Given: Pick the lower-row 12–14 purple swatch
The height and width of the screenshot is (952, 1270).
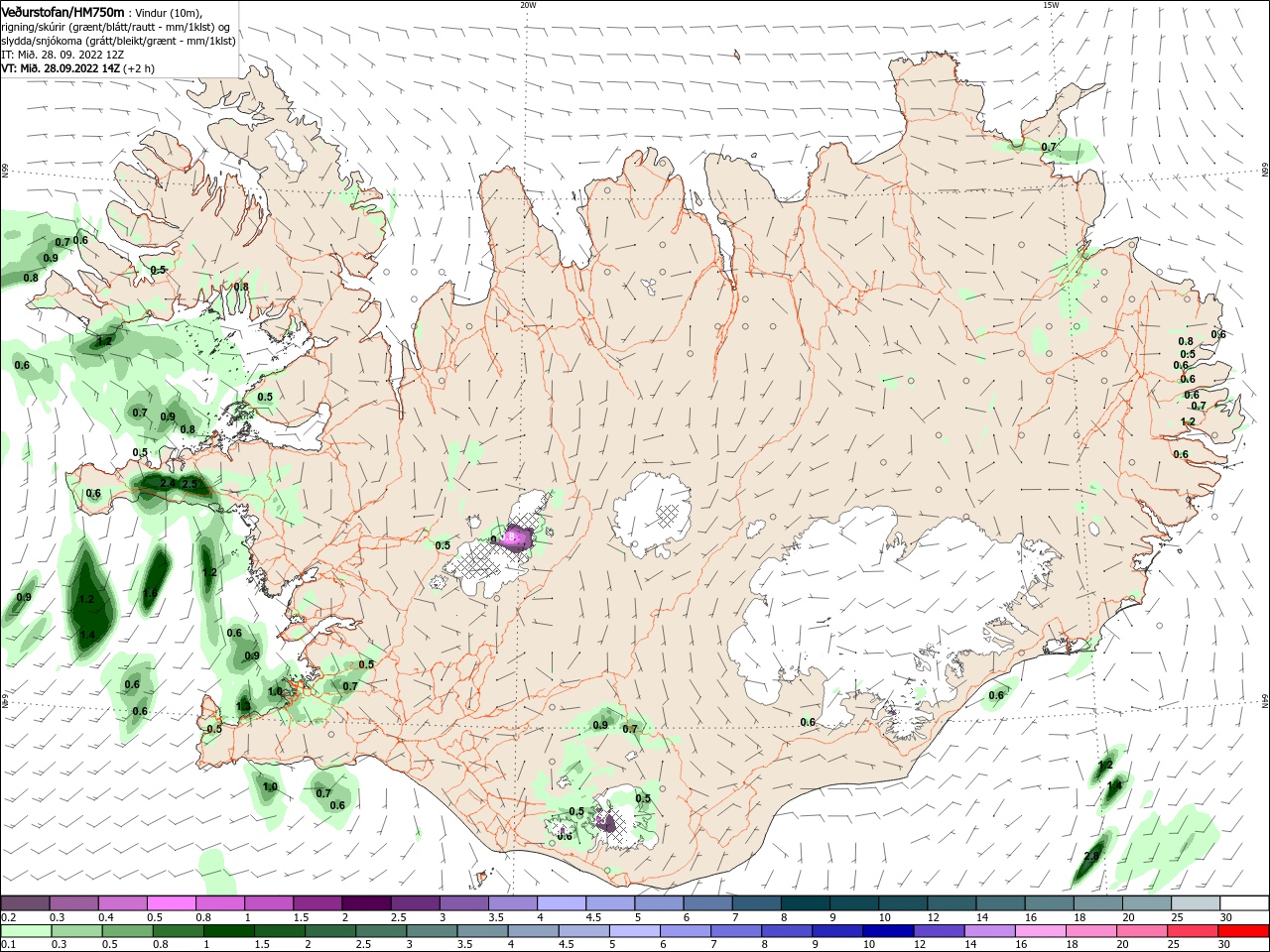Looking at the screenshot, I should point(938,931).
